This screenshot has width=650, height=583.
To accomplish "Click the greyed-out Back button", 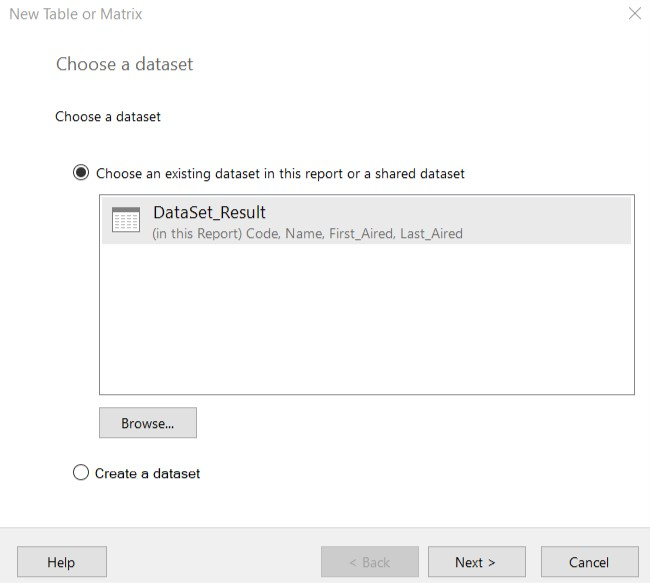I will (x=369, y=562).
